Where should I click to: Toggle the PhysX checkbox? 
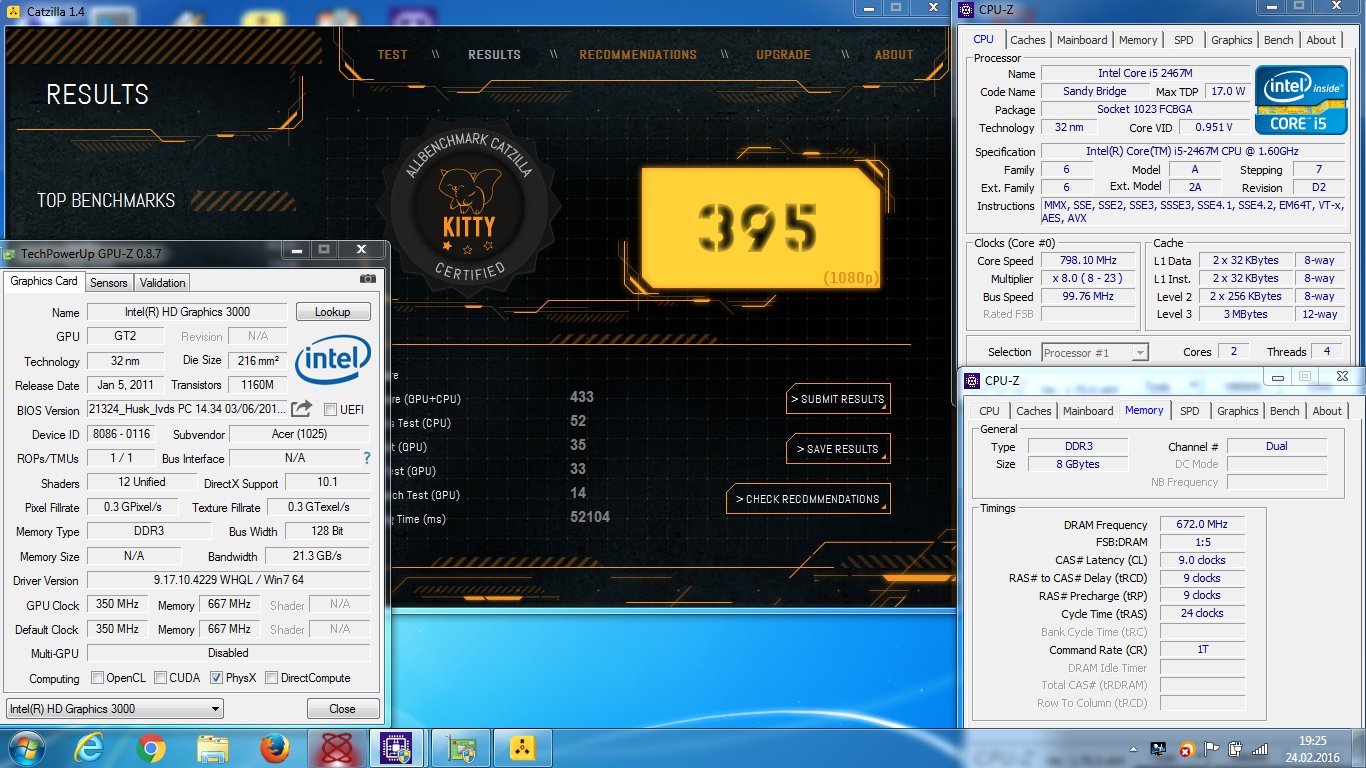[x=216, y=678]
